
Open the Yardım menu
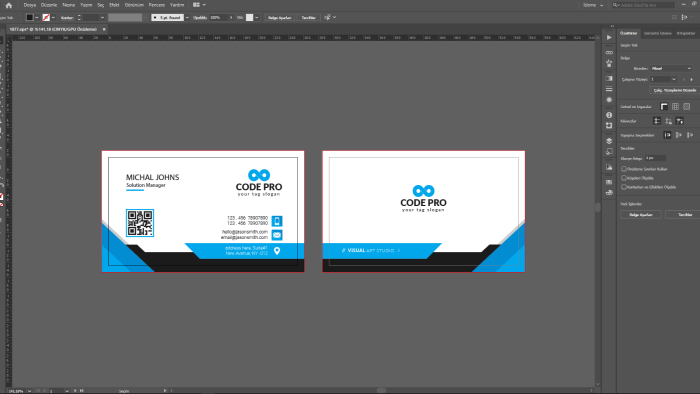click(177, 5)
